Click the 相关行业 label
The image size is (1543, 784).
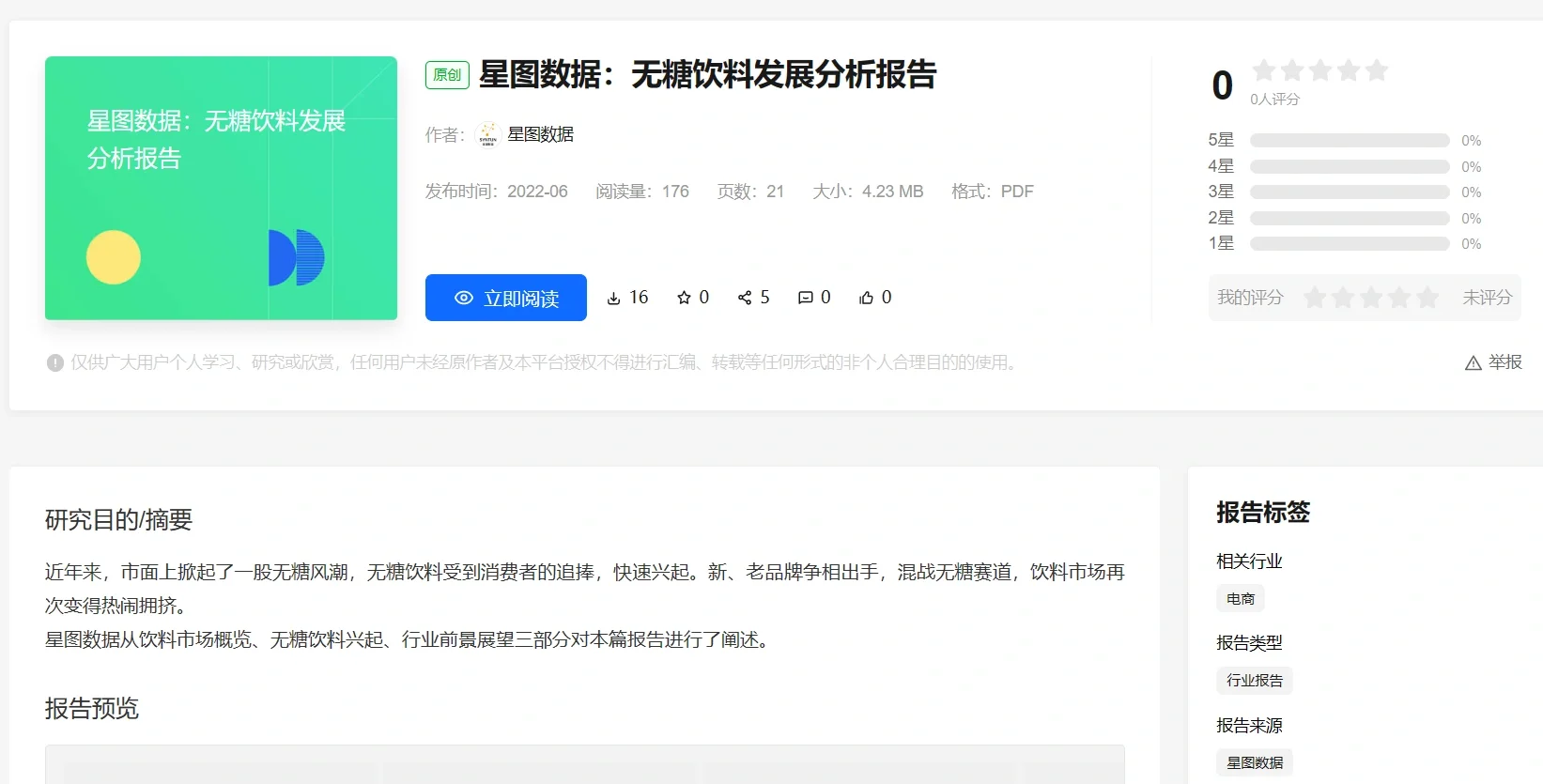tap(1249, 561)
